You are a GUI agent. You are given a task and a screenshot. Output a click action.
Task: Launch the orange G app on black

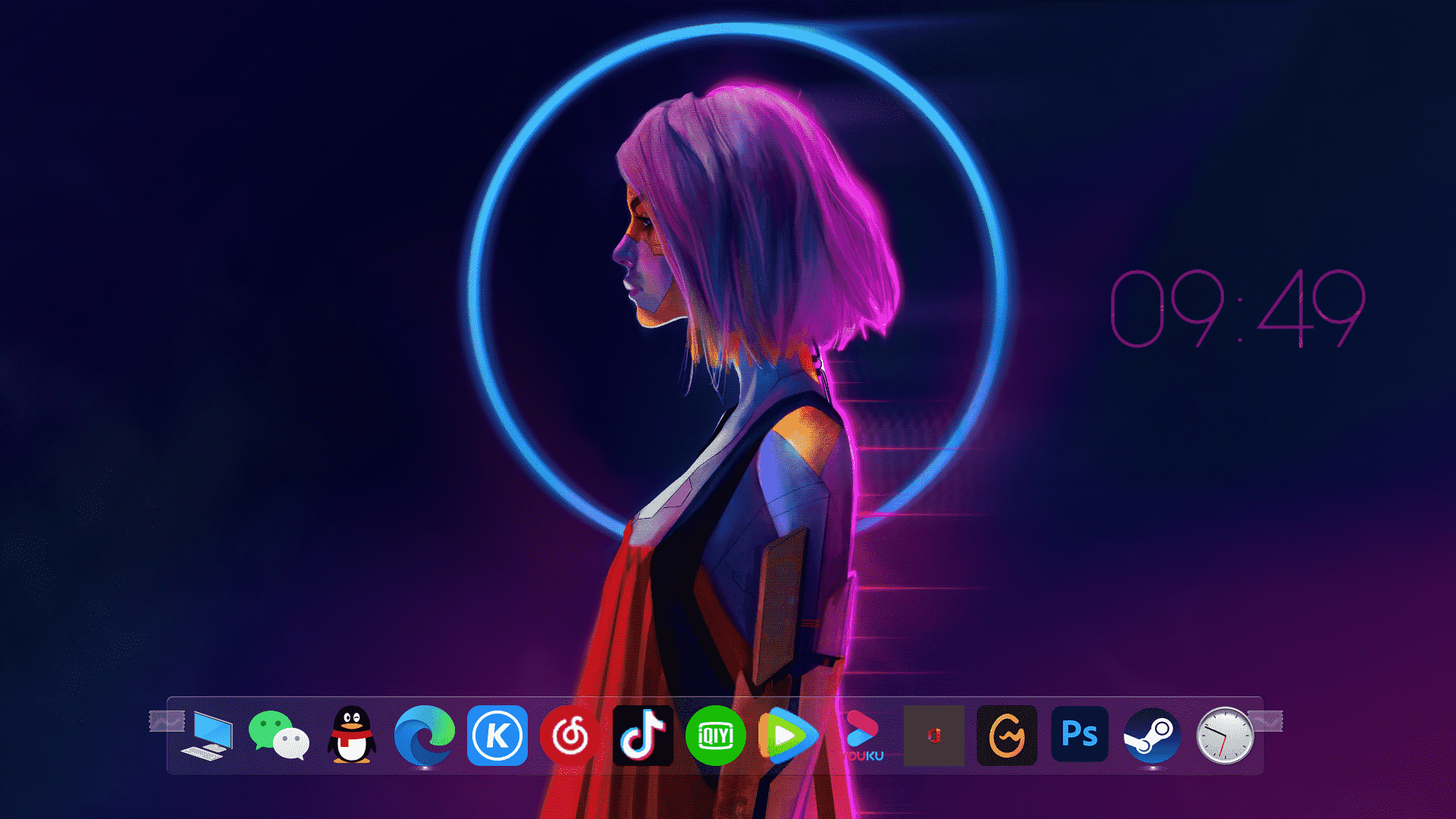point(1007,736)
